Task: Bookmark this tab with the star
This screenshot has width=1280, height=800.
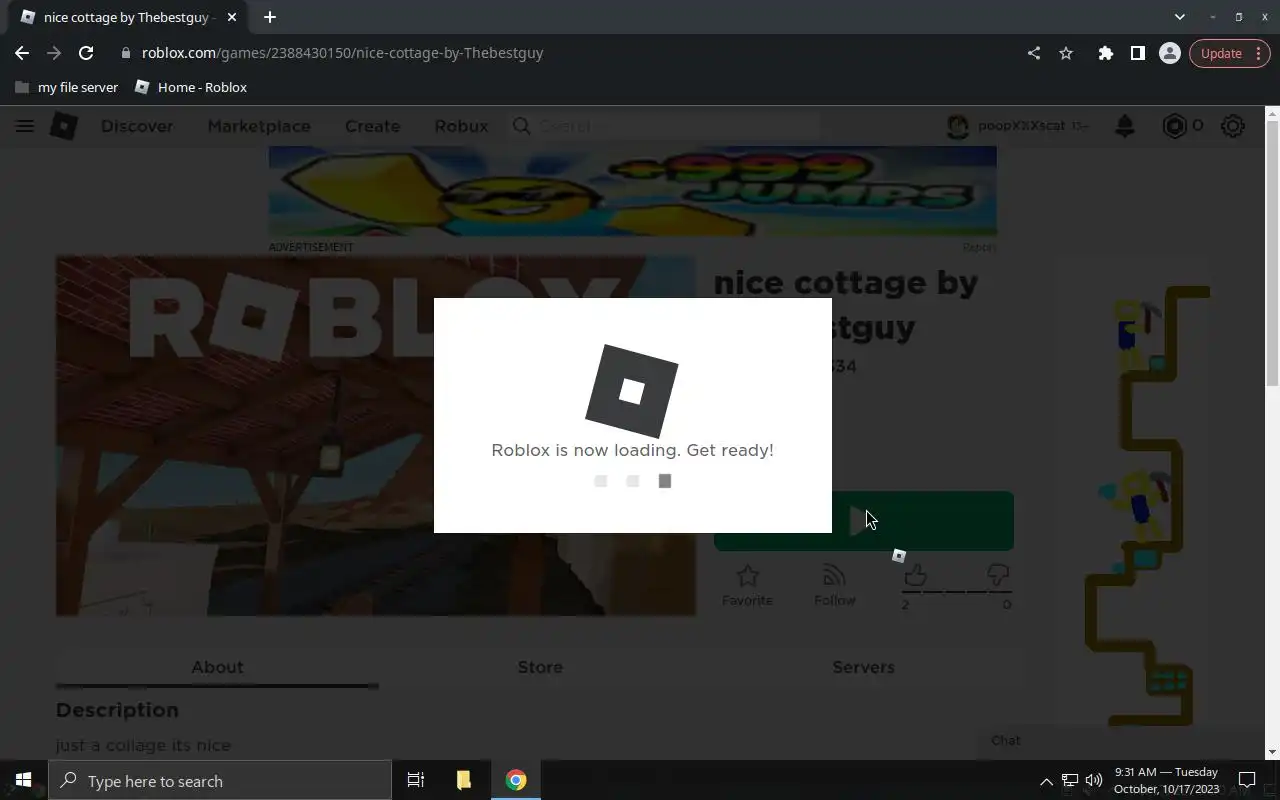Action: [1066, 53]
